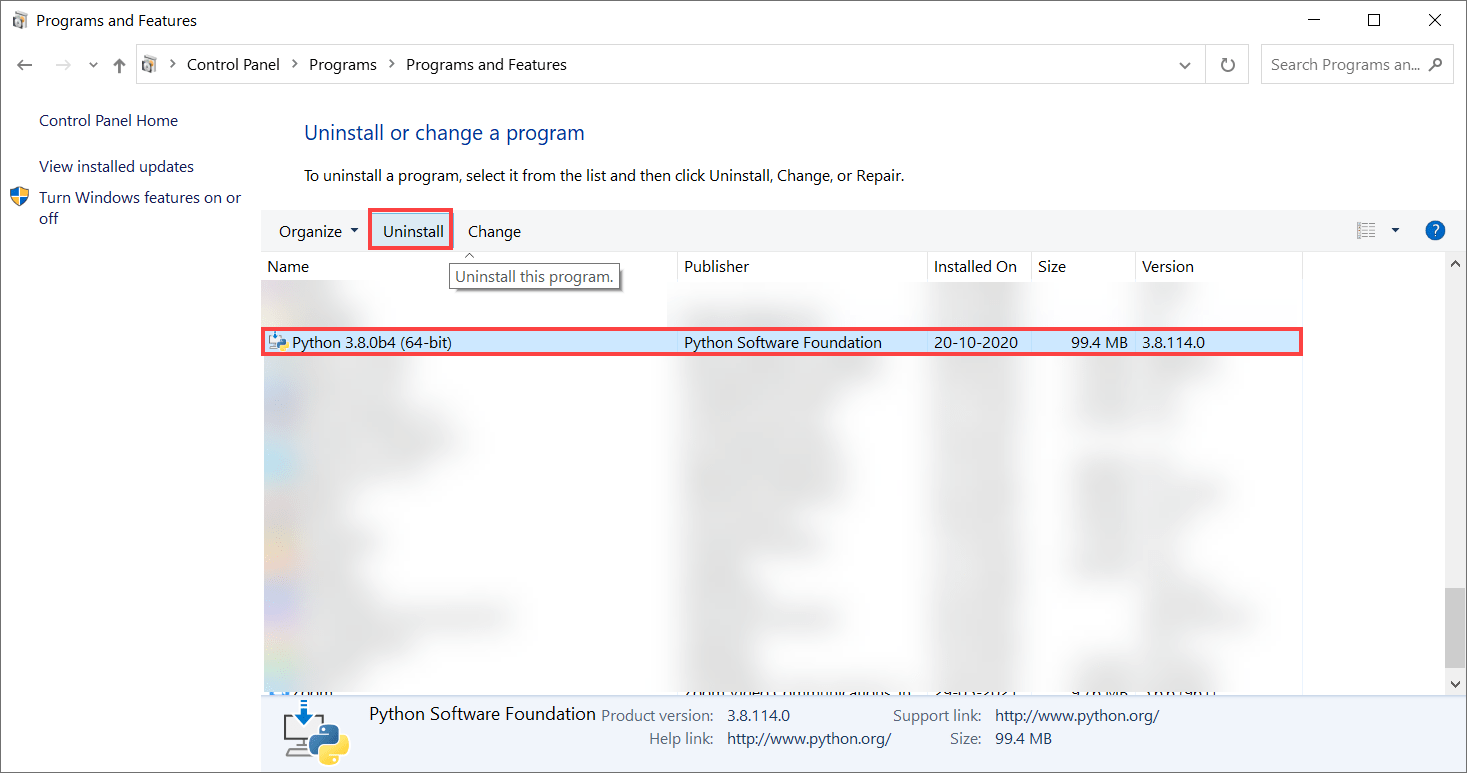Click the UAC shield icon beside Turn Windows features
Image resolution: width=1467 pixels, height=773 pixels.
click(x=19, y=197)
